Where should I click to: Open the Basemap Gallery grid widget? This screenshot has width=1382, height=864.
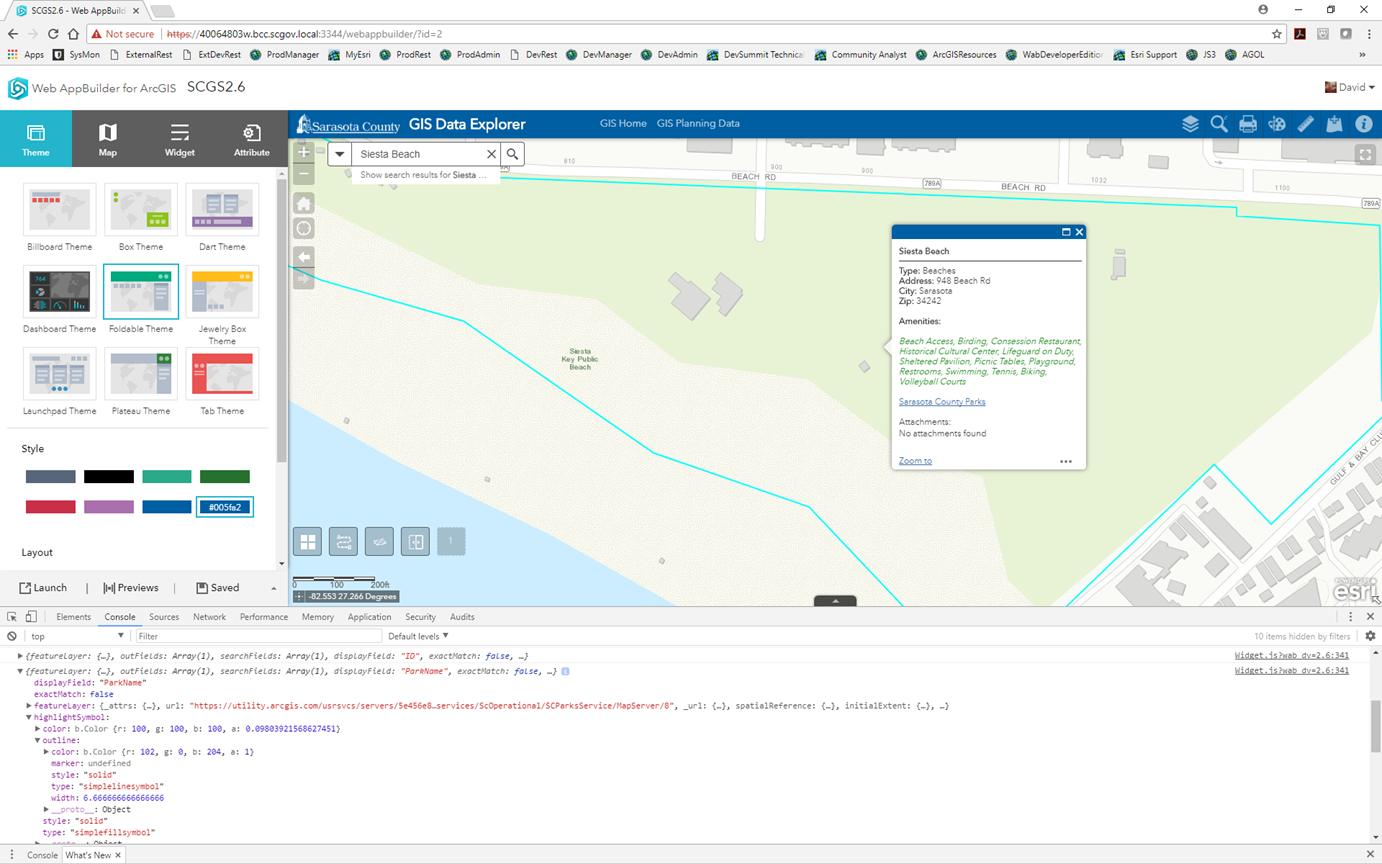pos(307,541)
